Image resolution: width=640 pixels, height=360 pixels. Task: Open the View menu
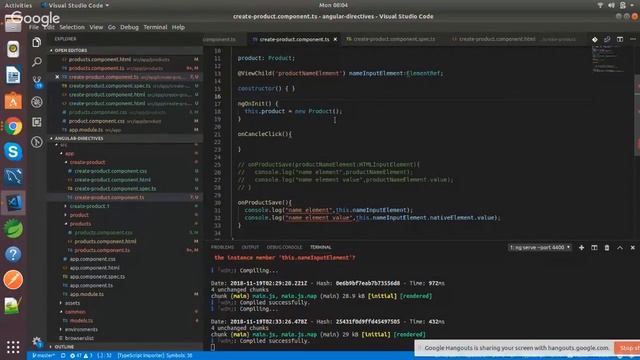(x=96, y=27)
